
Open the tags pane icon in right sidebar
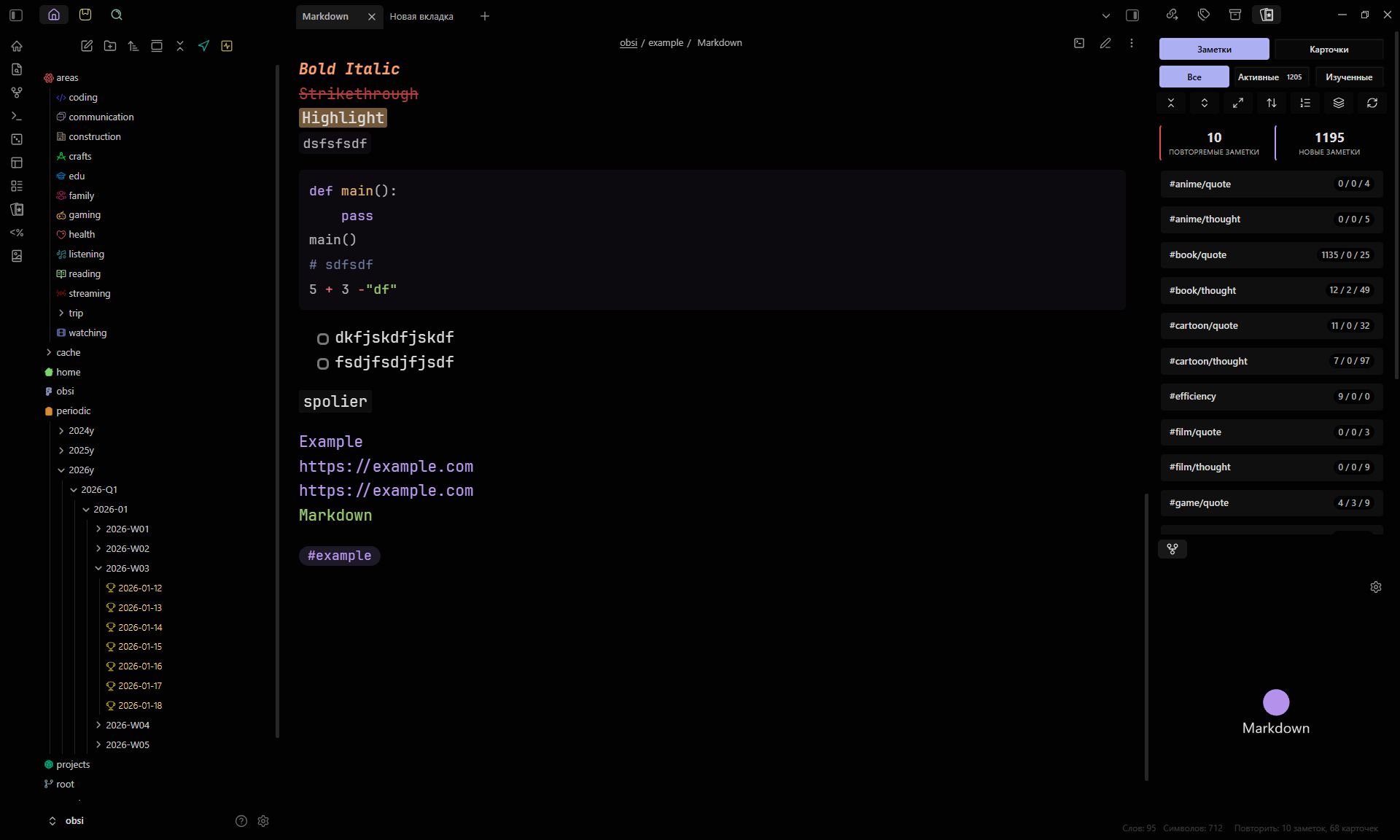coord(1204,15)
